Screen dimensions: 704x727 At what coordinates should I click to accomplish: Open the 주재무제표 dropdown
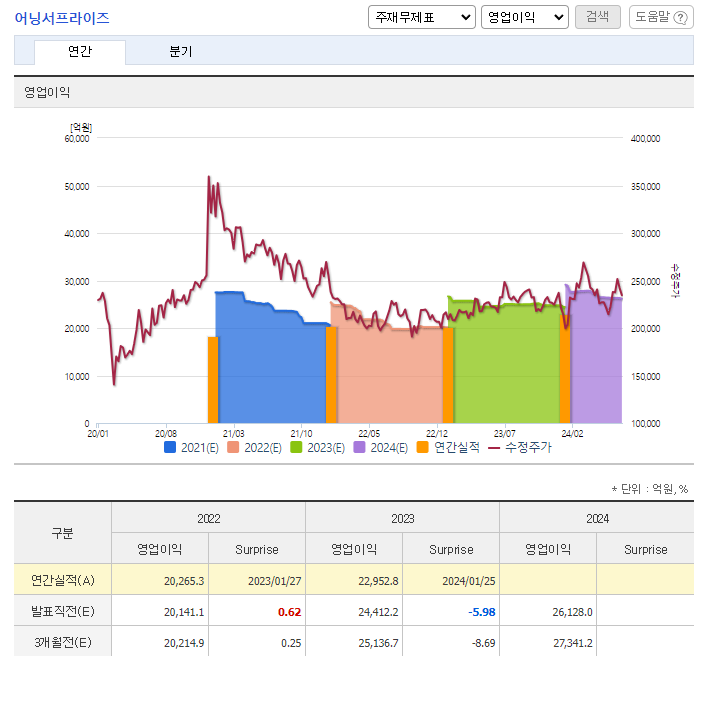(x=422, y=17)
